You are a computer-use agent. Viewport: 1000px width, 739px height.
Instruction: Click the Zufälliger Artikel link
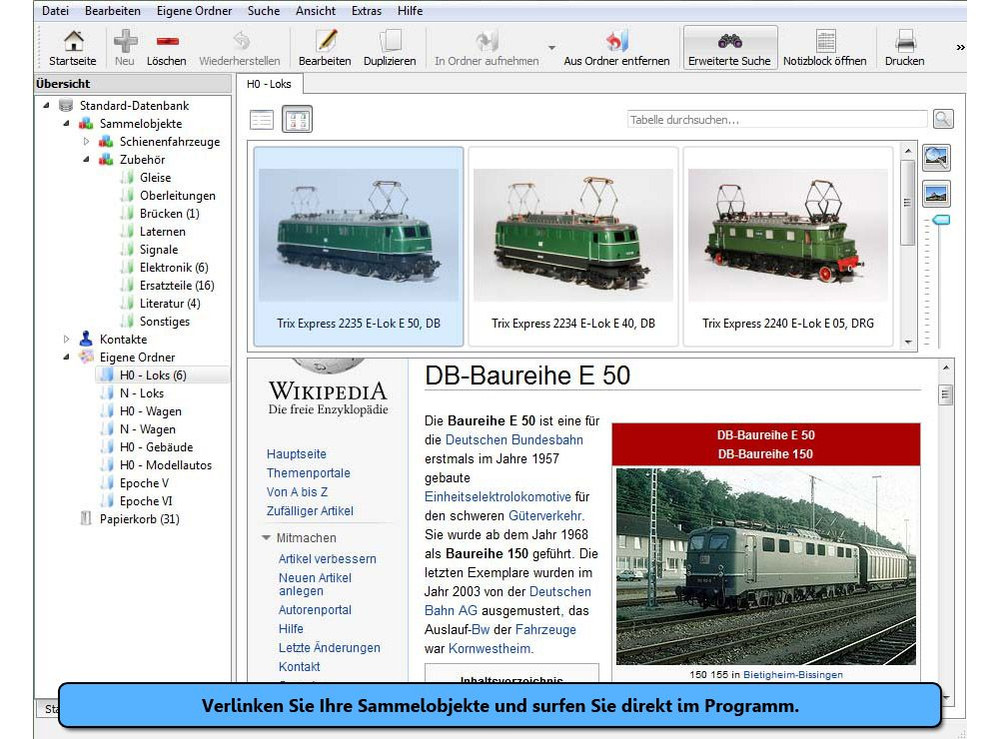310,511
